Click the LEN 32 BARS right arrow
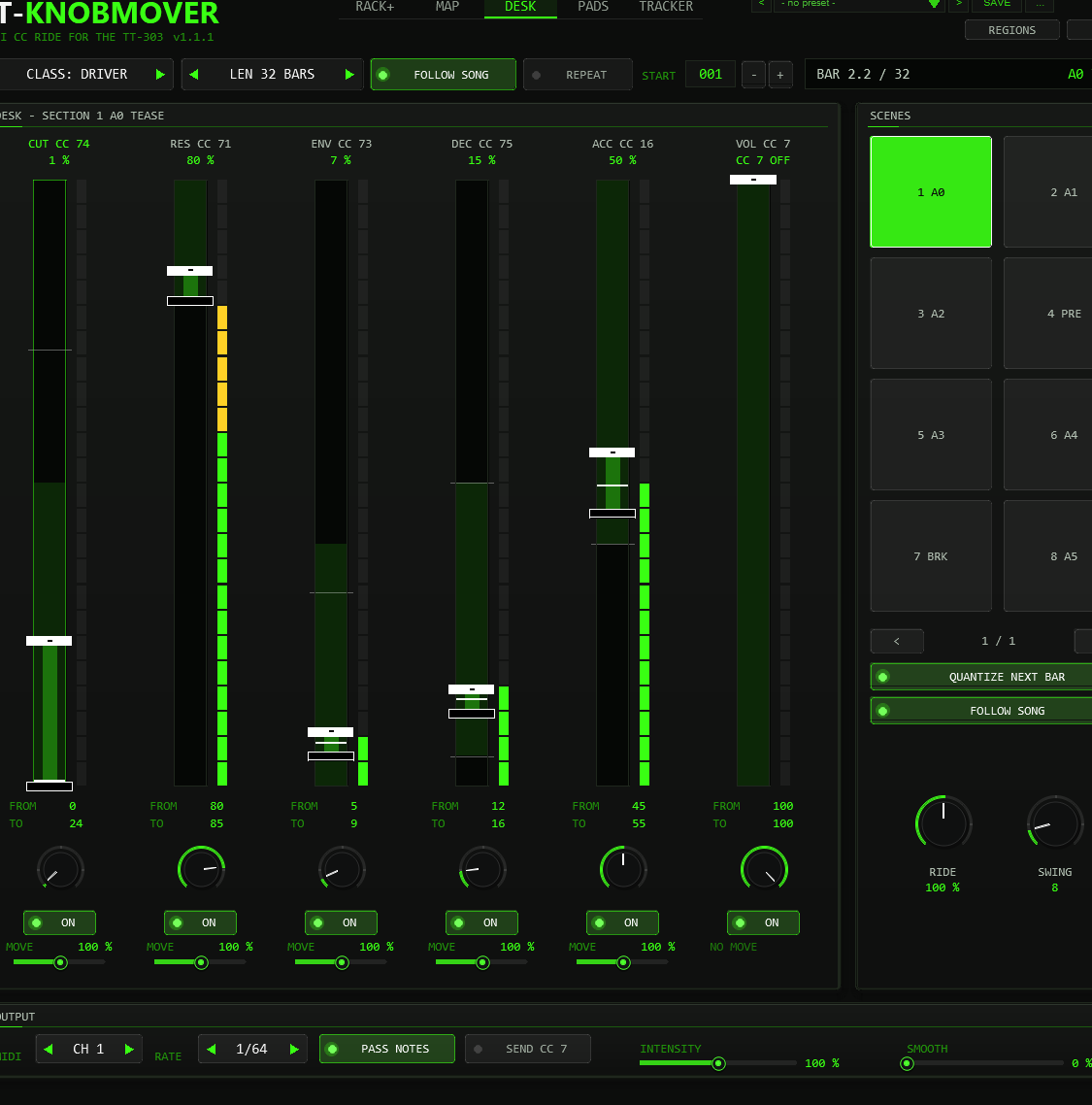The width and height of the screenshot is (1092, 1105). click(x=349, y=75)
